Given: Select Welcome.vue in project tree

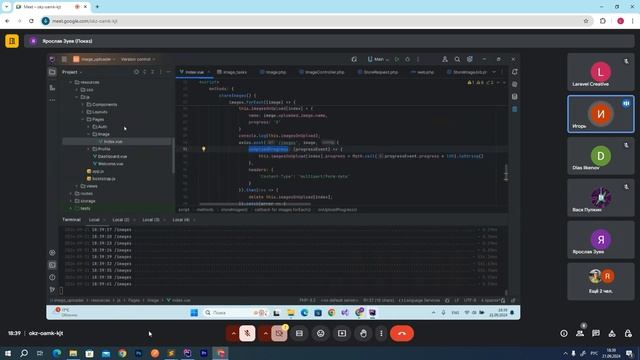Looking at the screenshot, I should pyautogui.click(x=108, y=164).
